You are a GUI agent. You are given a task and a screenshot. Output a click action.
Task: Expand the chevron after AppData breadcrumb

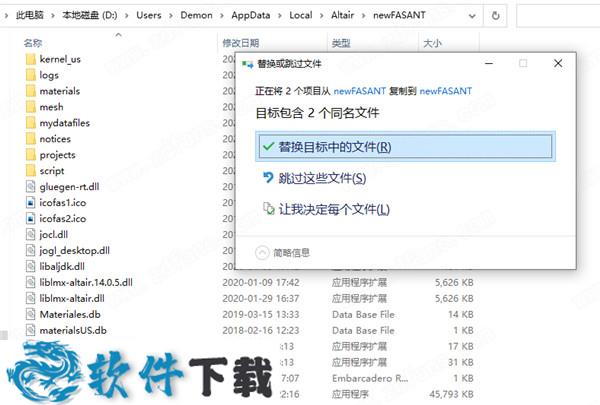pos(280,16)
